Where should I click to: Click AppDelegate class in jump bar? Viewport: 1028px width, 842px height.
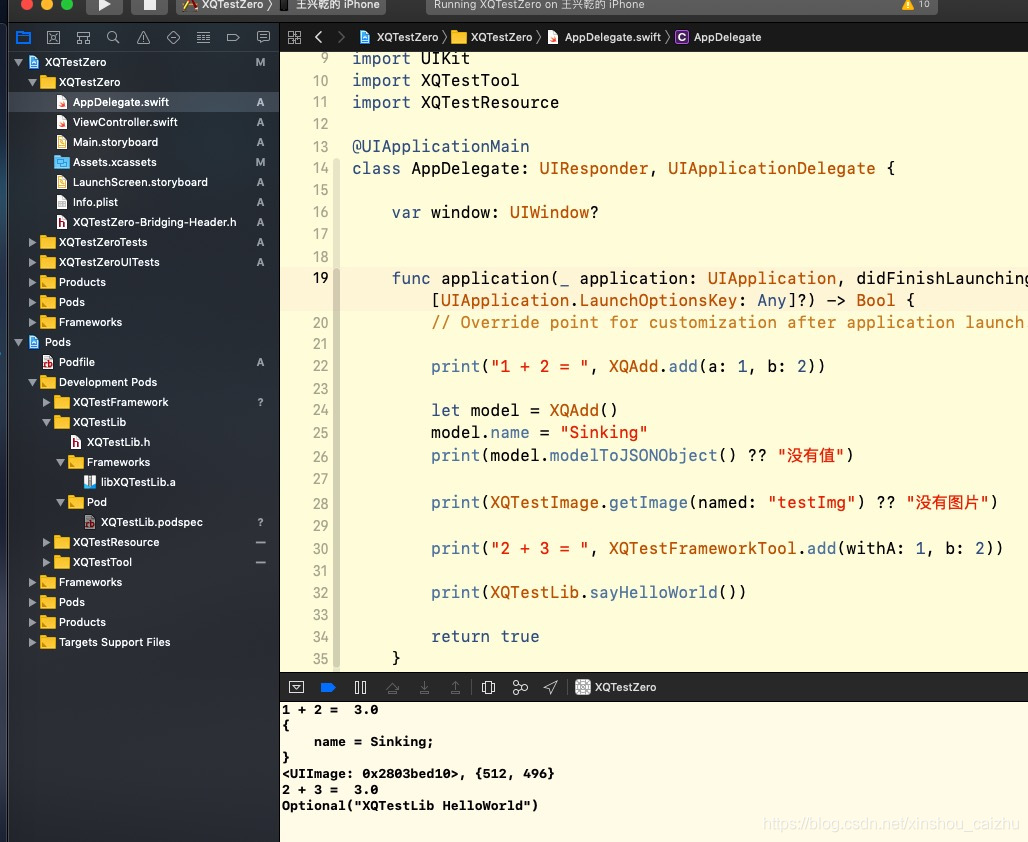tap(719, 37)
